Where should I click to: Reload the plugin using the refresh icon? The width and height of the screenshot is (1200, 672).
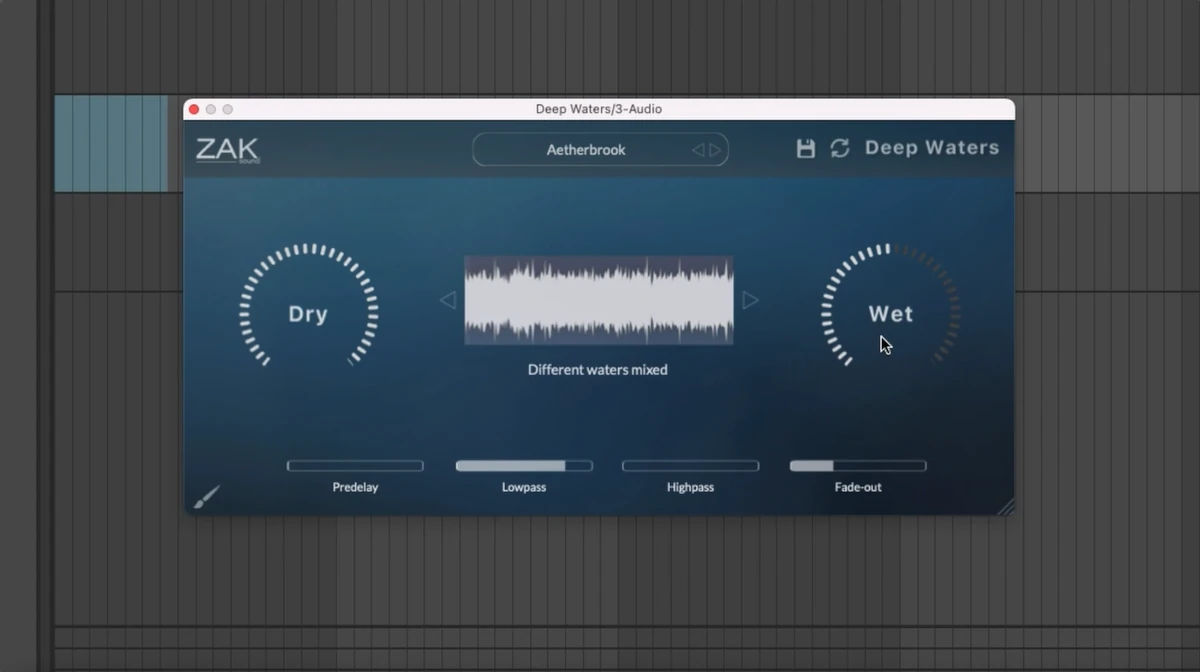coord(839,147)
